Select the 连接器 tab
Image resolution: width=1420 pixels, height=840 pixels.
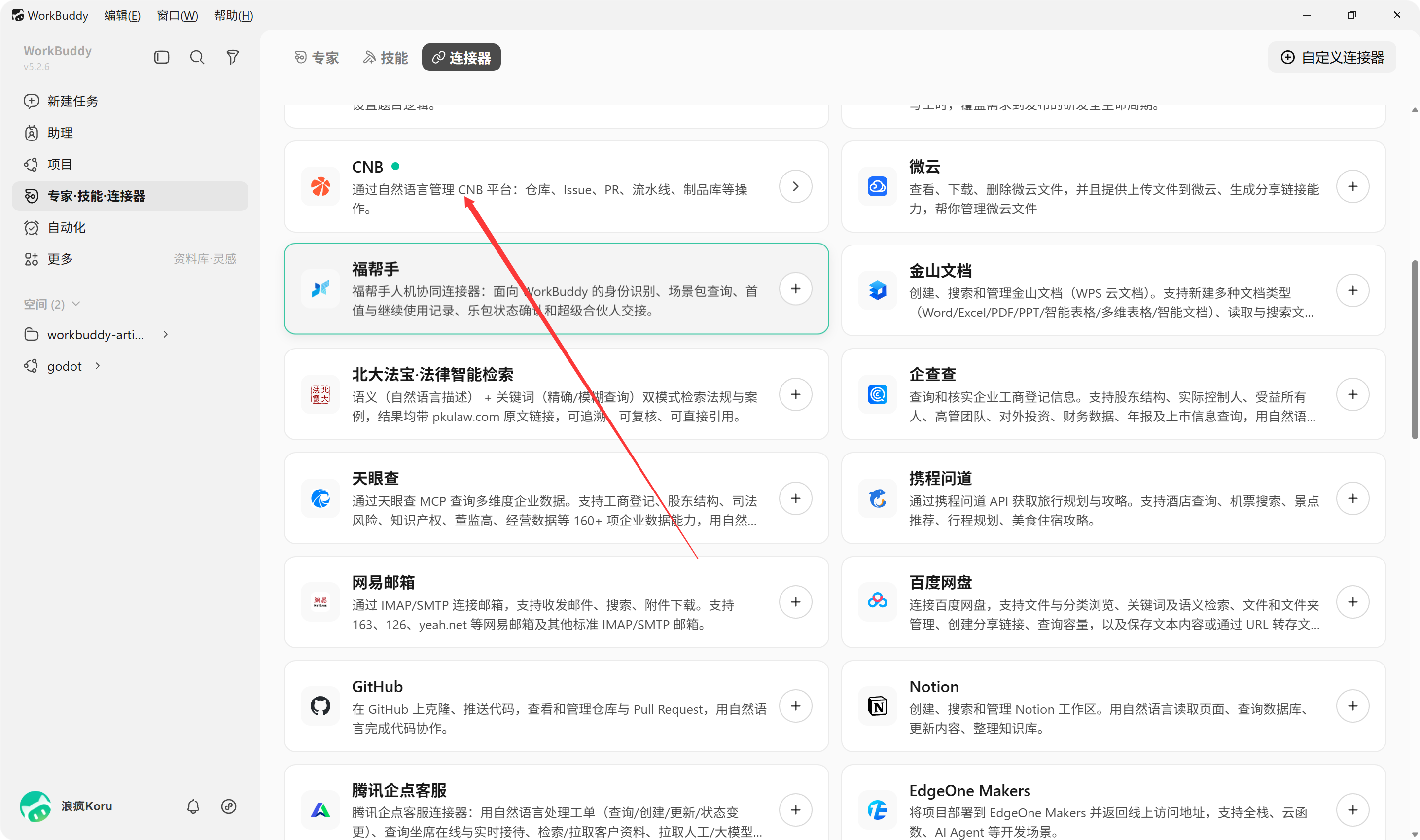pos(461,57)
